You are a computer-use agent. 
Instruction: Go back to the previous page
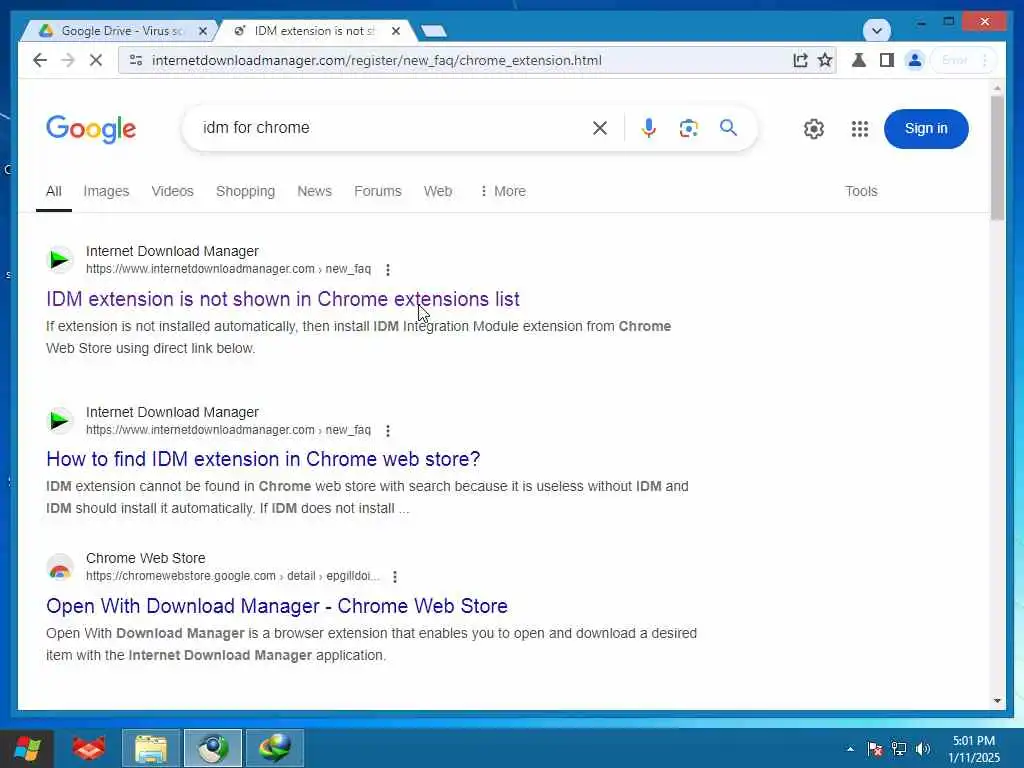coord(40,60)
